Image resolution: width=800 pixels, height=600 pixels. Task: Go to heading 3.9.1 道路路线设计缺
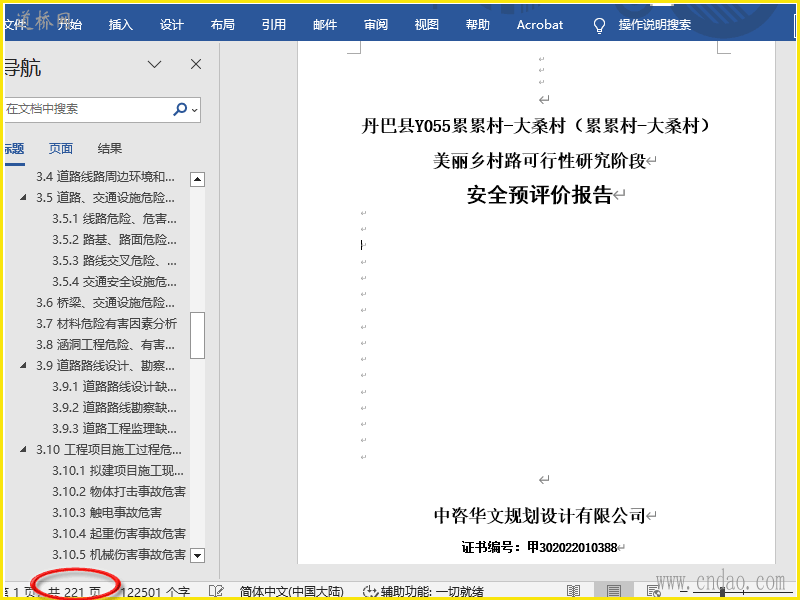pos(114,387)
